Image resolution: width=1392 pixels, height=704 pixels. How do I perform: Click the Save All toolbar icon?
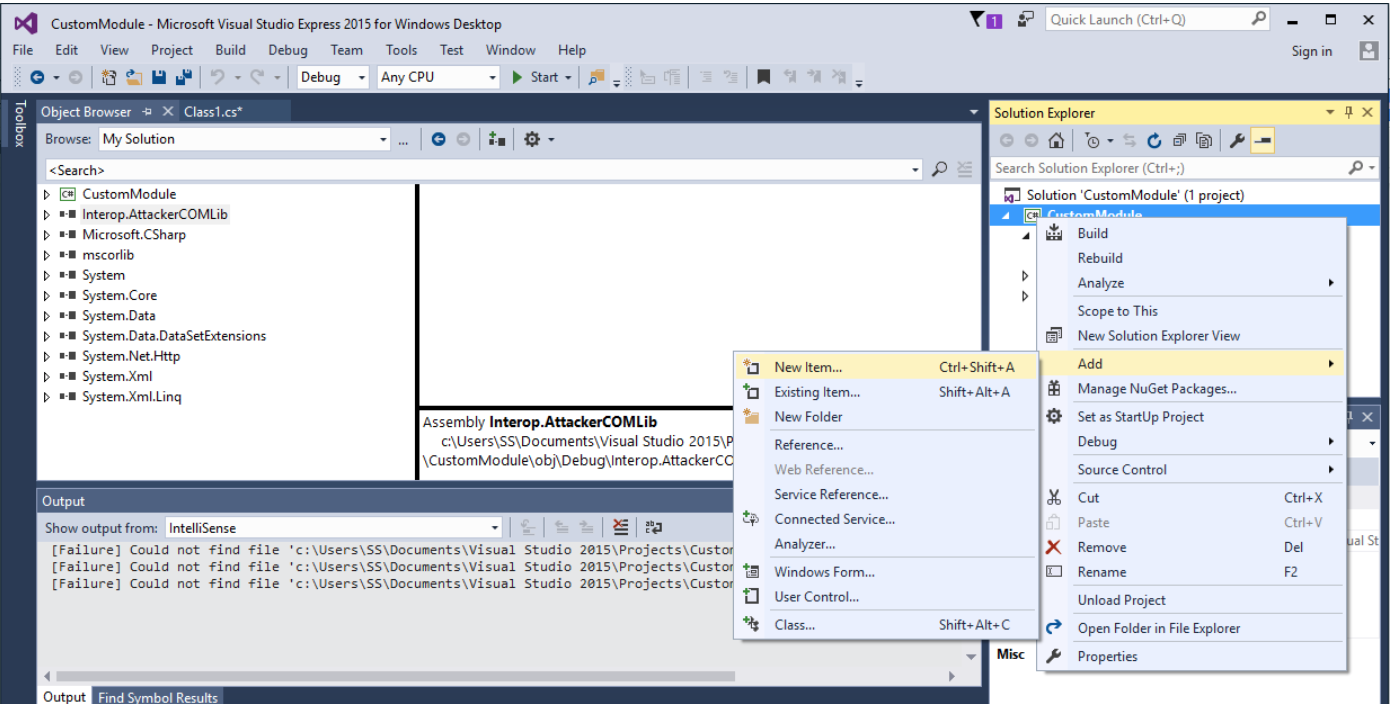point(184,77)
